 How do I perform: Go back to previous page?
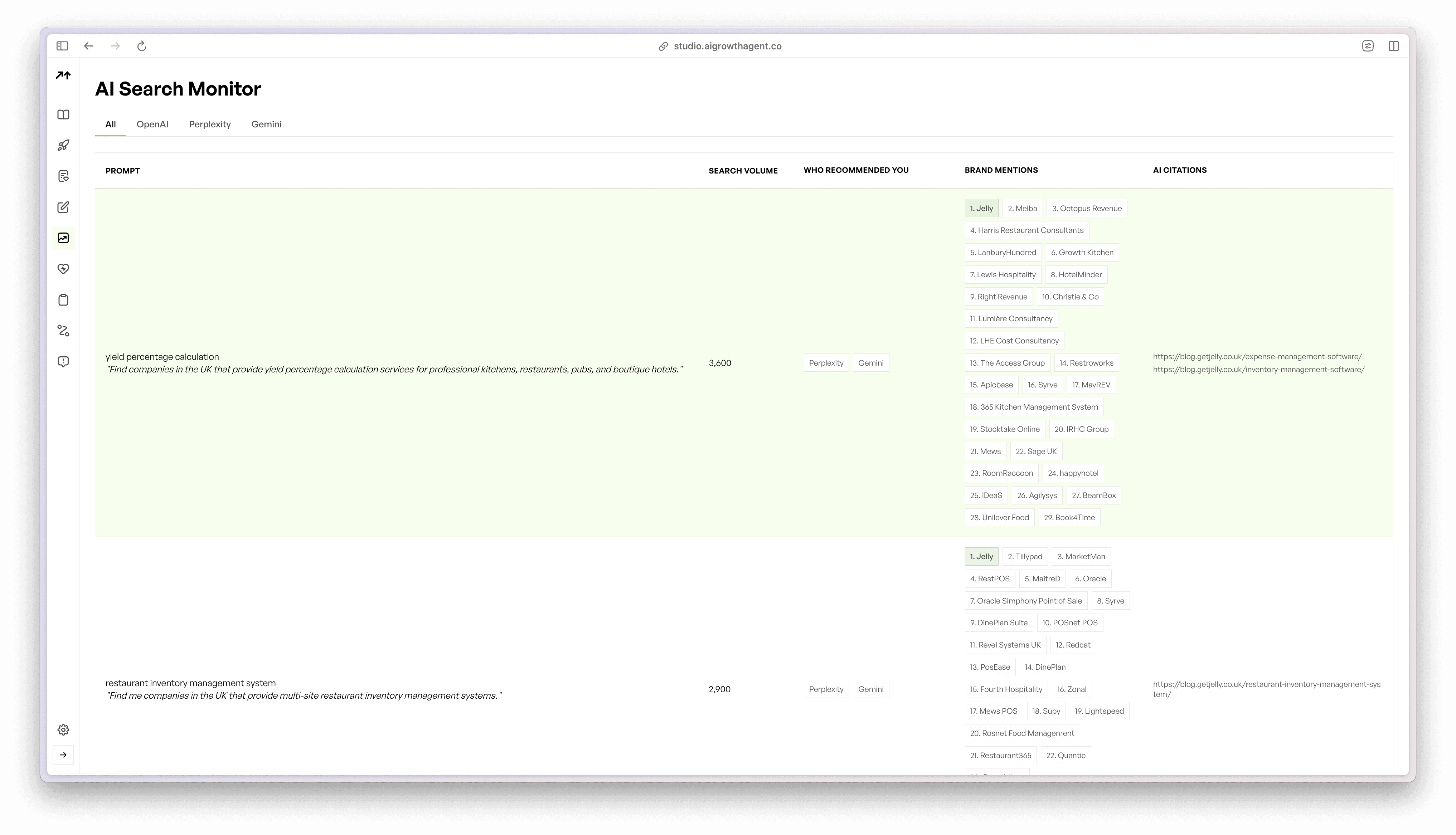(x=88, y=46)
